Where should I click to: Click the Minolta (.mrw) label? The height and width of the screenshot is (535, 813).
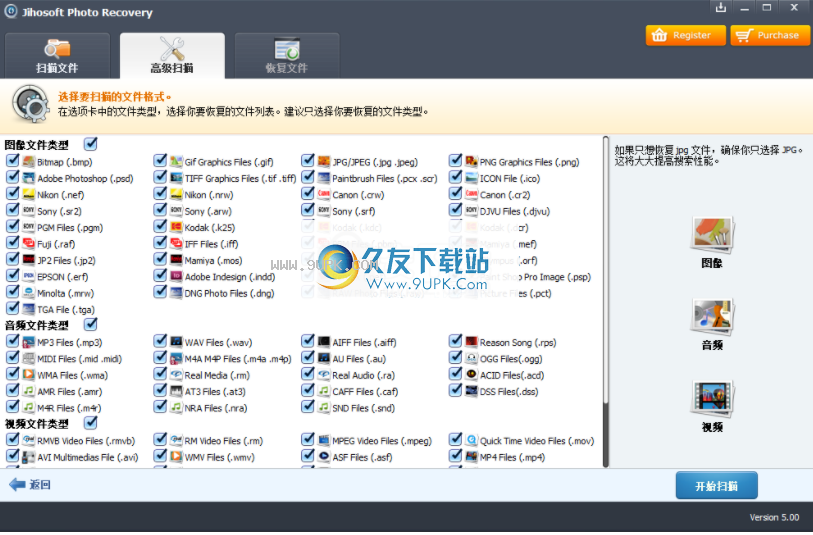click(65, 293)
